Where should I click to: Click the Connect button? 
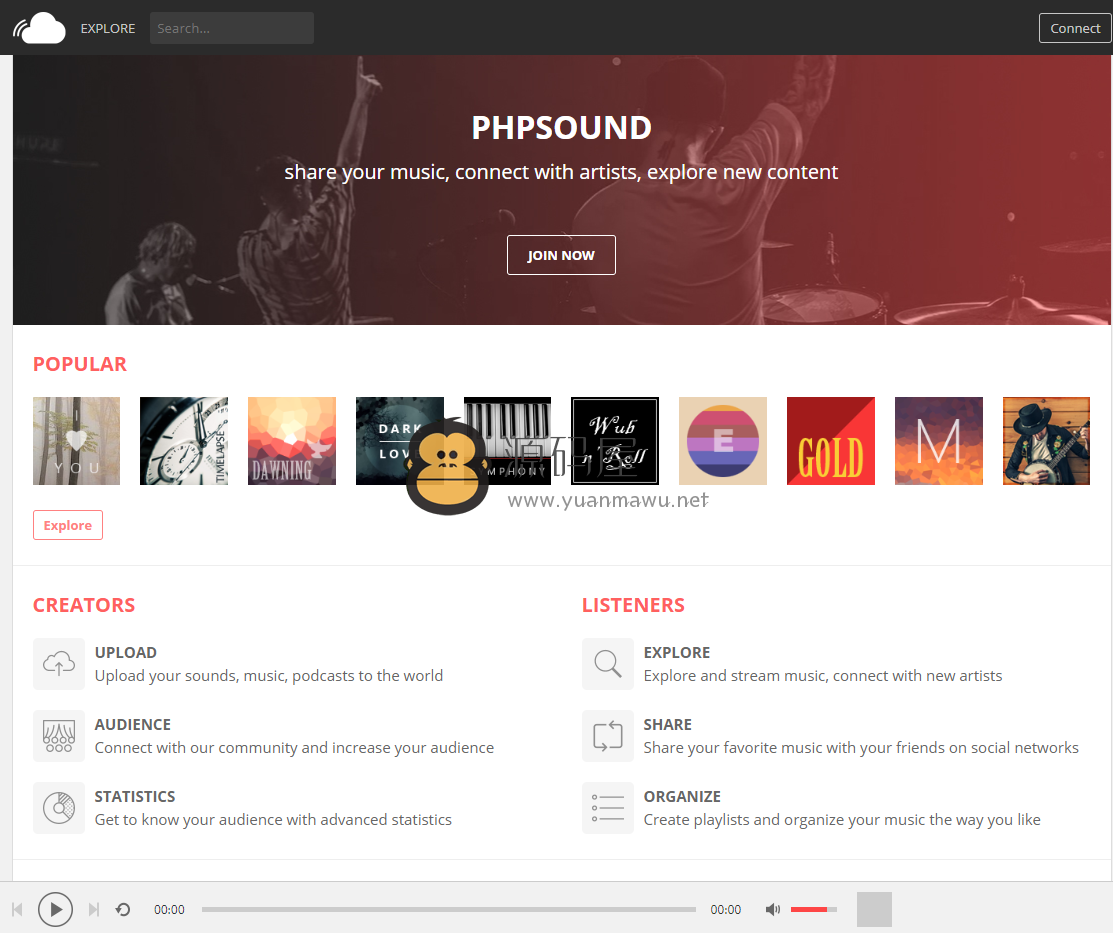pos(1075,28)
